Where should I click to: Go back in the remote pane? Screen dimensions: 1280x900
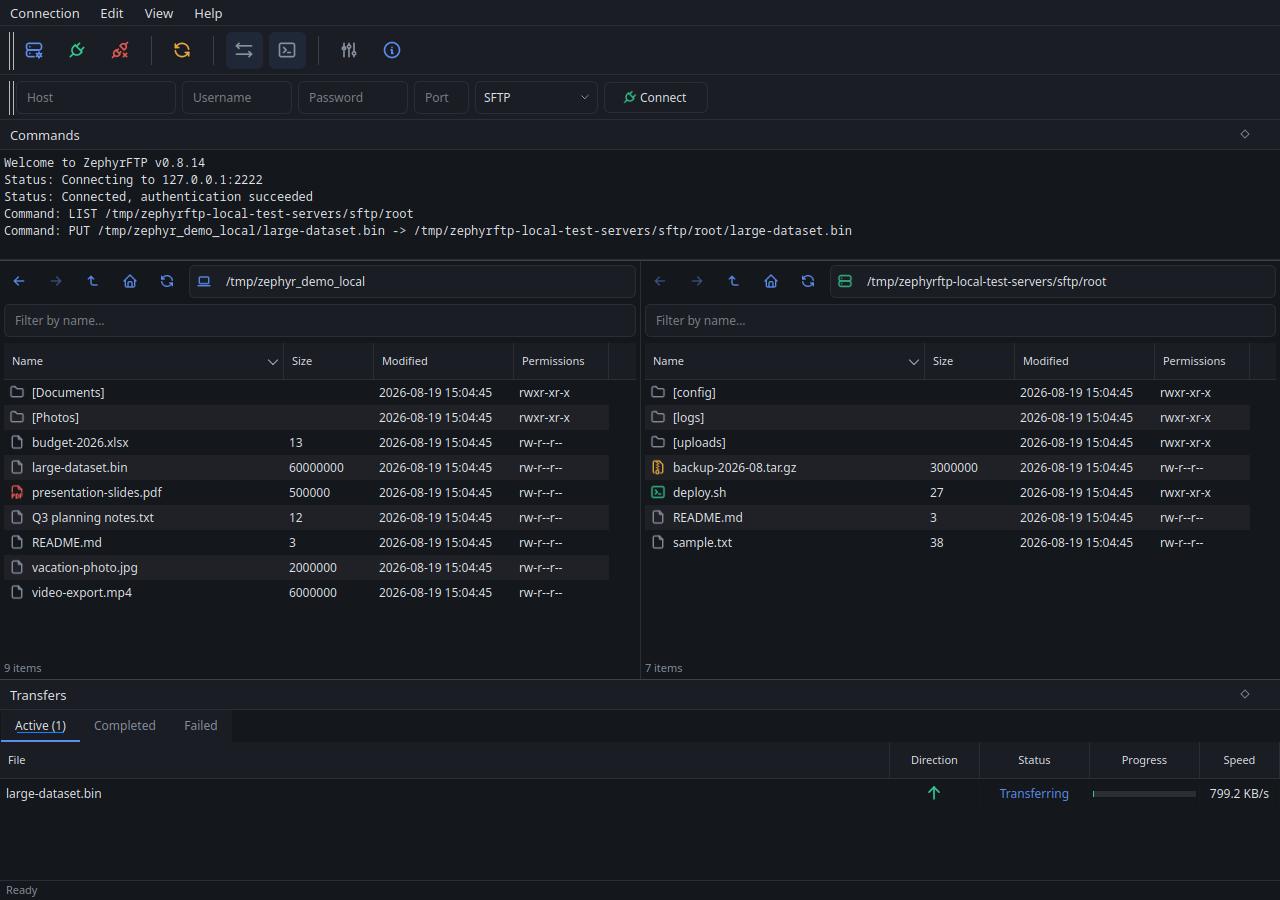(660, 281)
